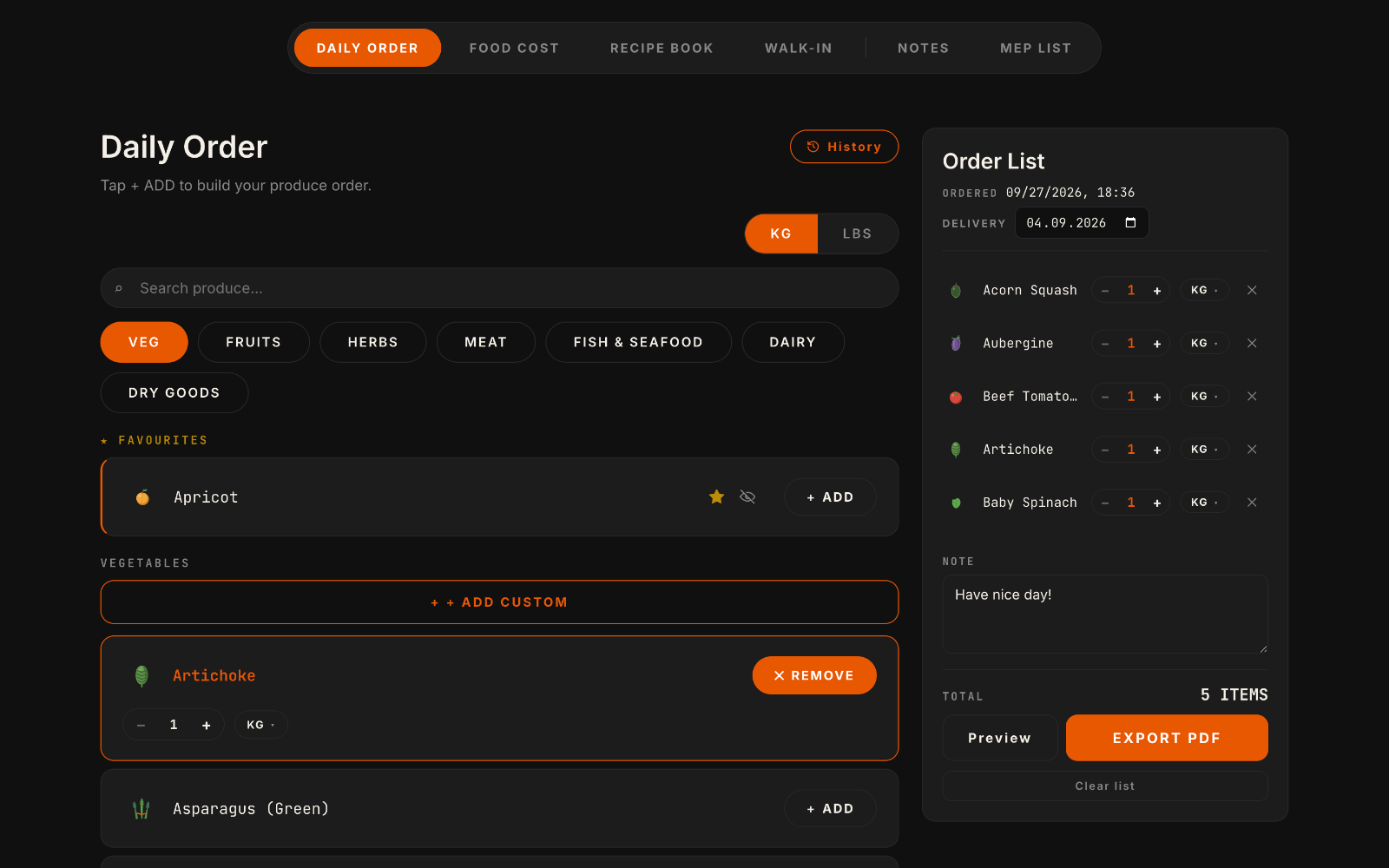Click the Asparagus (Green) icon
Image resolution: width=1389 pixels, height=868 pixels.
click(x=142, y=809)
